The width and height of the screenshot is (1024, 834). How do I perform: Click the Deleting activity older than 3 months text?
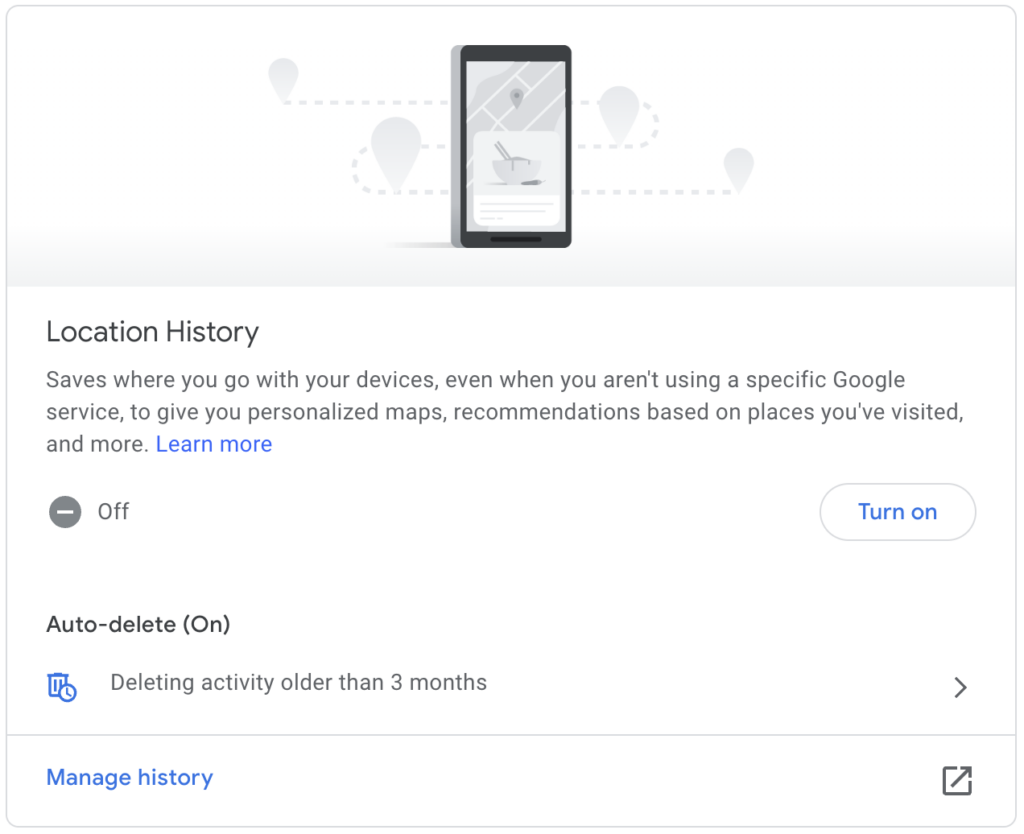point(297,682)
